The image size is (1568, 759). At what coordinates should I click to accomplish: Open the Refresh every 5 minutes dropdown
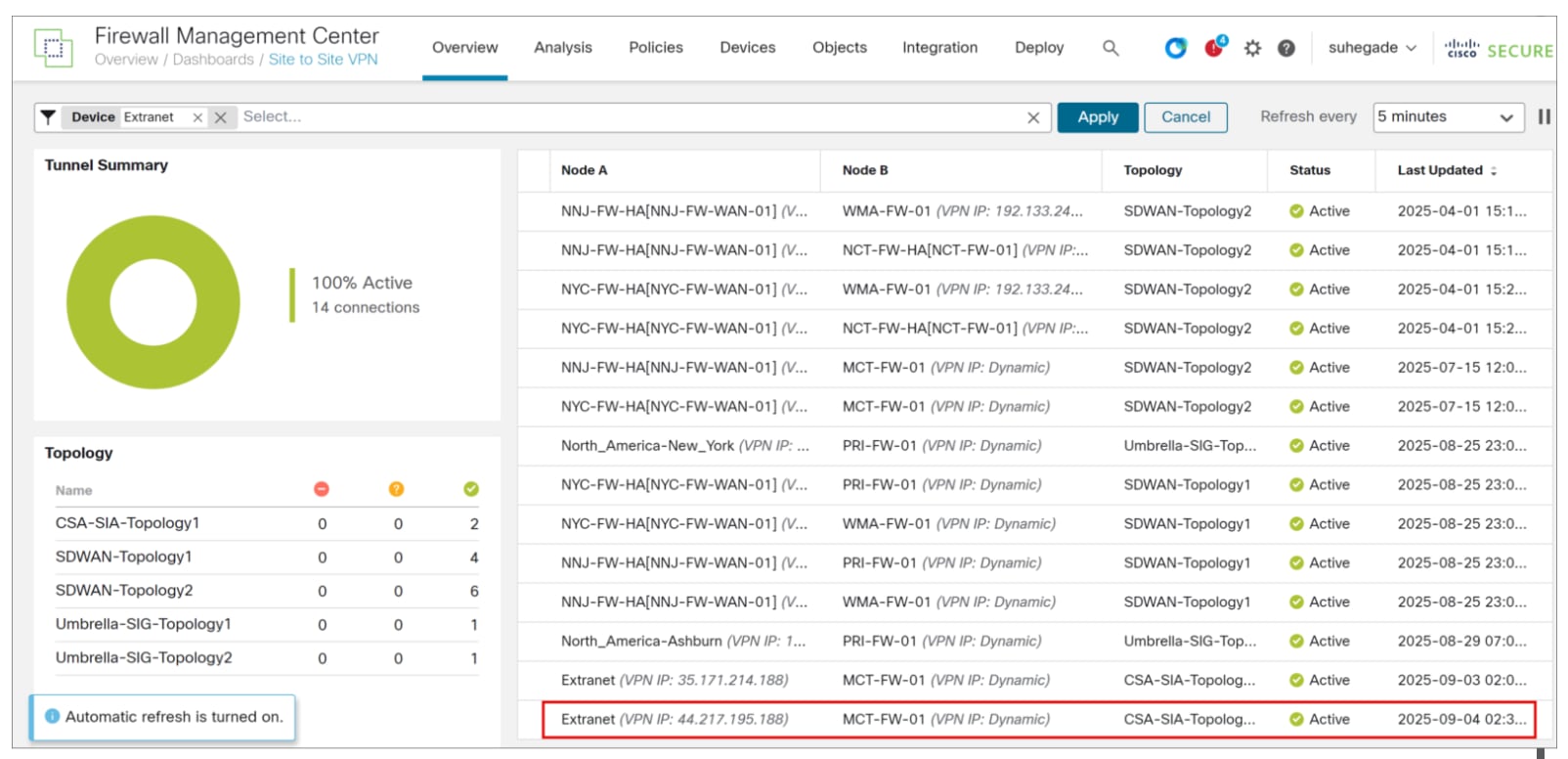pos(1449,117)
